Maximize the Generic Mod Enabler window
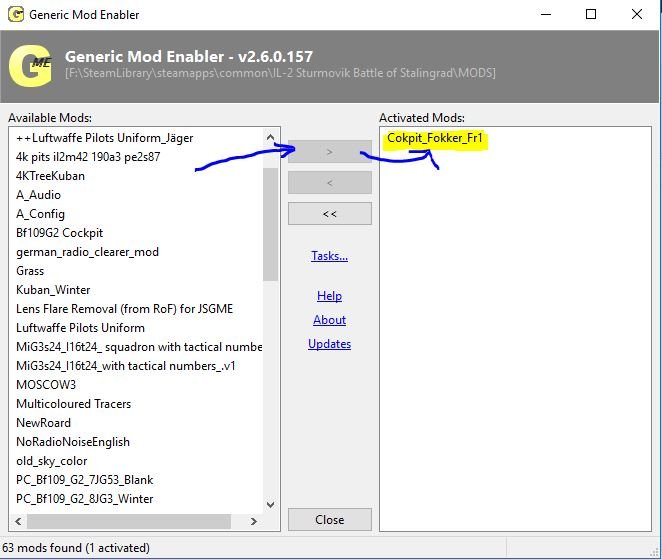The width and height of the screenshot is (662, 559). click(x=591, y=14)
